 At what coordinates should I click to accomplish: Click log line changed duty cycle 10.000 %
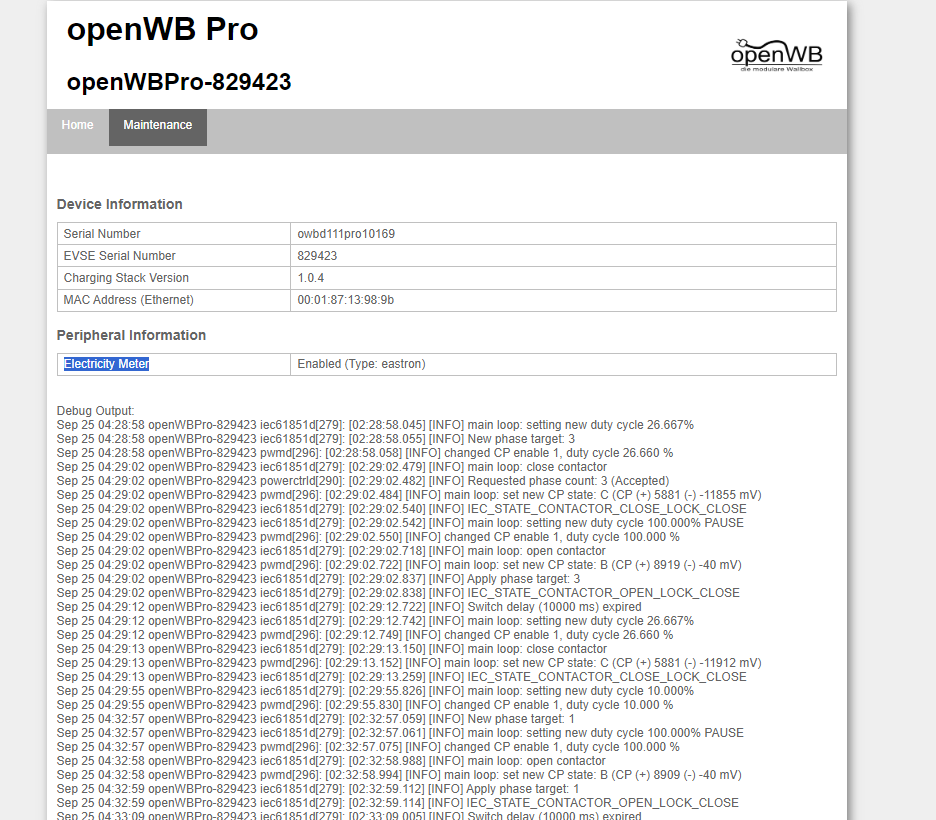(365, 705)
